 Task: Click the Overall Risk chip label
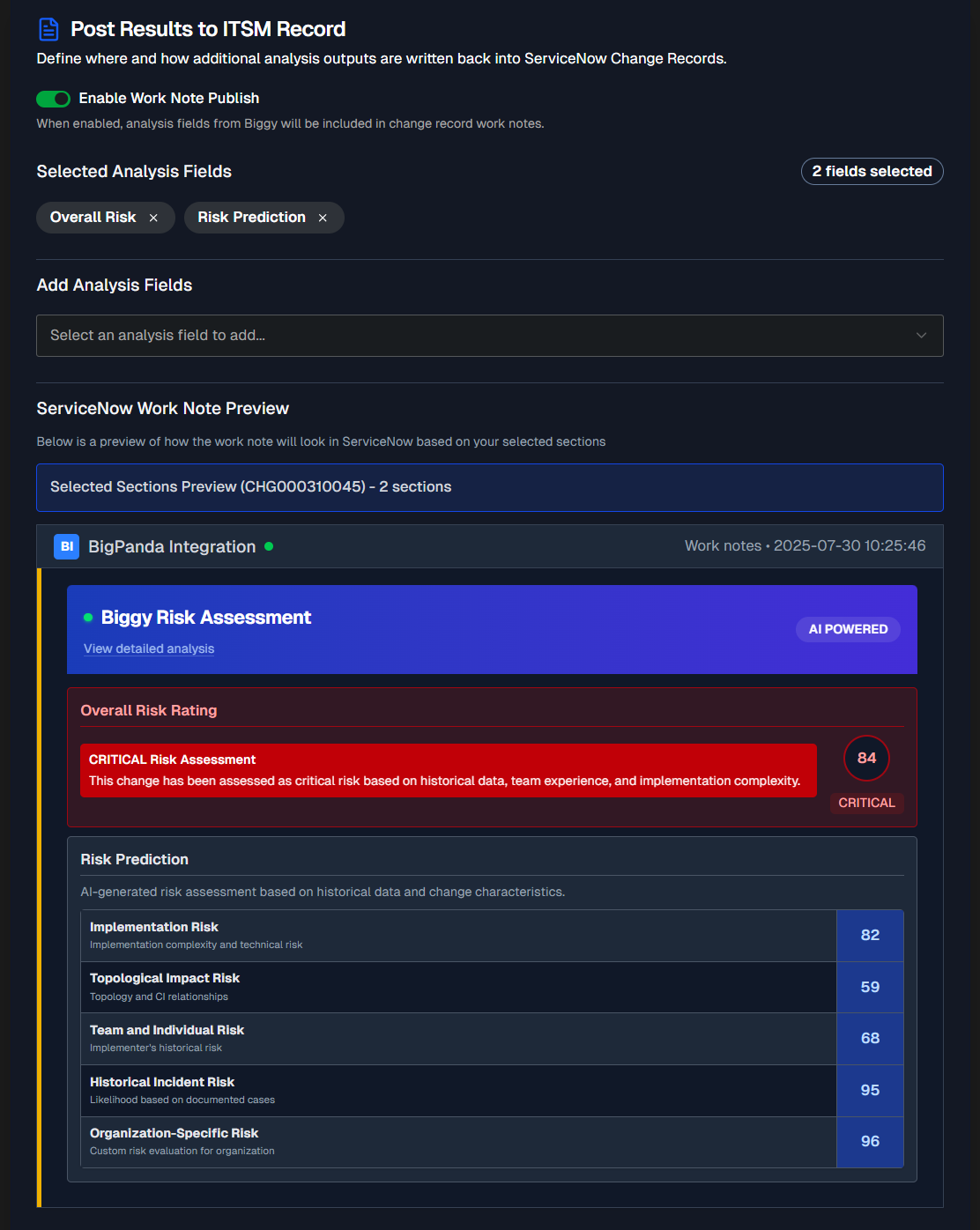pos(93,217)
